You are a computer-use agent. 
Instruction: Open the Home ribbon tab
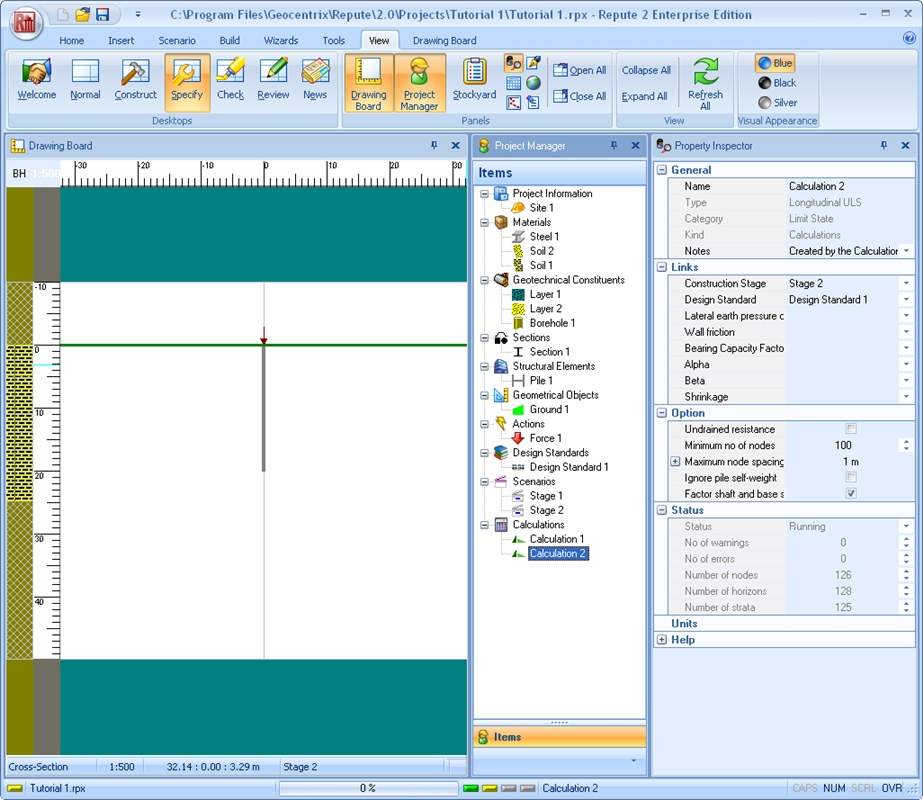[72, 41]
